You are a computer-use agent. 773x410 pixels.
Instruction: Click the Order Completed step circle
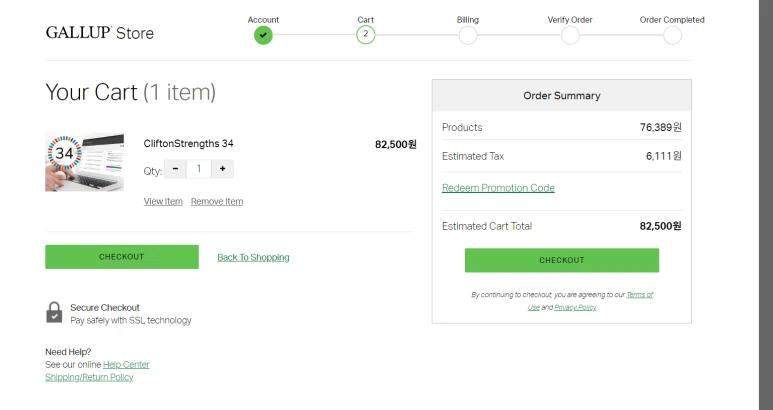672,35
